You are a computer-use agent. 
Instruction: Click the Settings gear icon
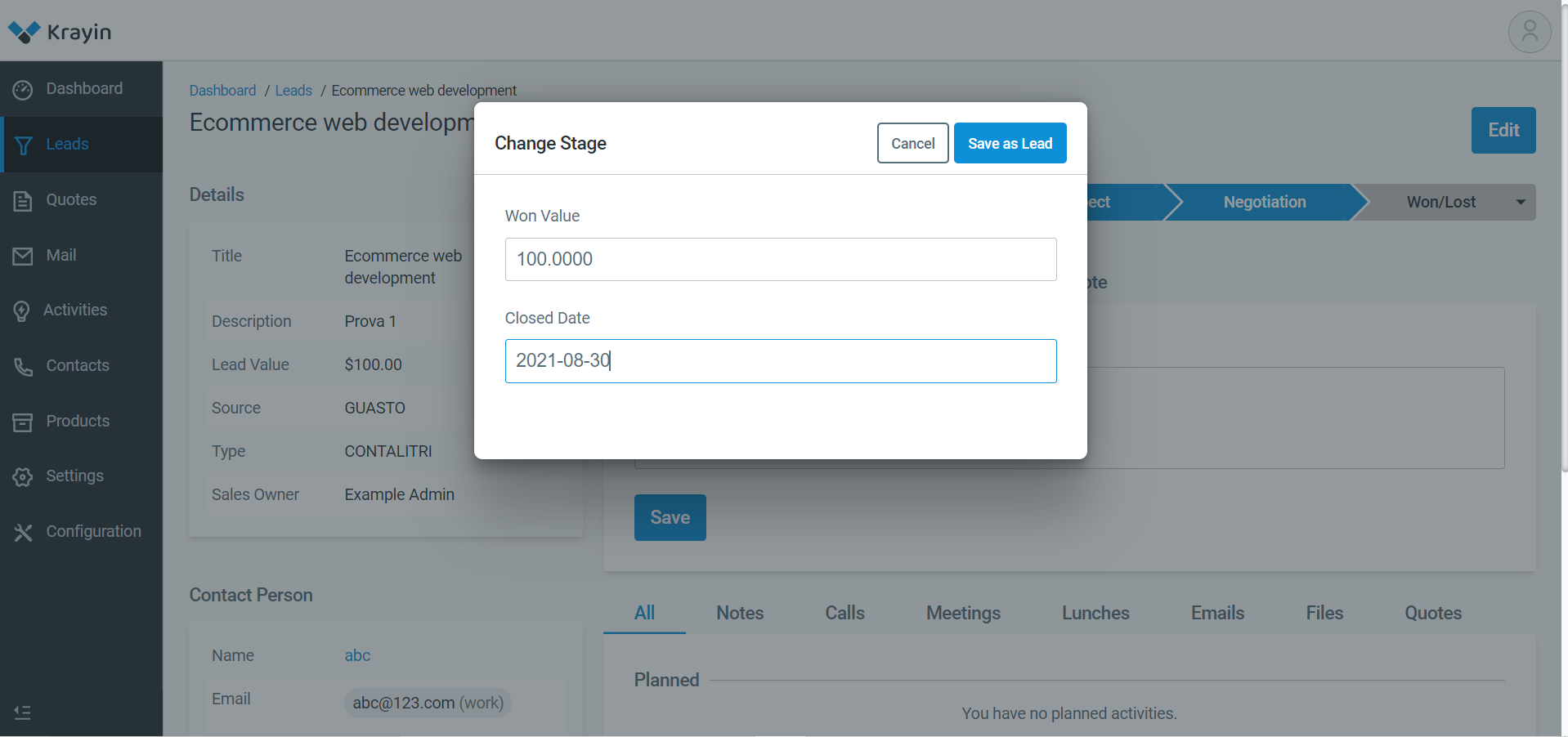pyautogui.click(x=23, y=477)
